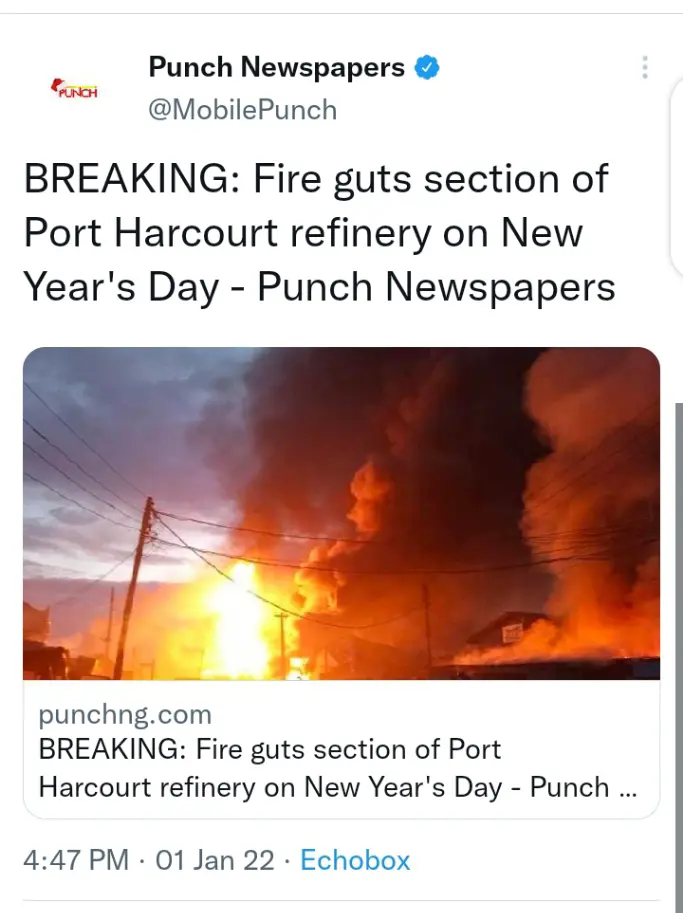Open the tweet's three-dot more options menu
This screenshot has height=913, width=683.
(x=645, y=68)
